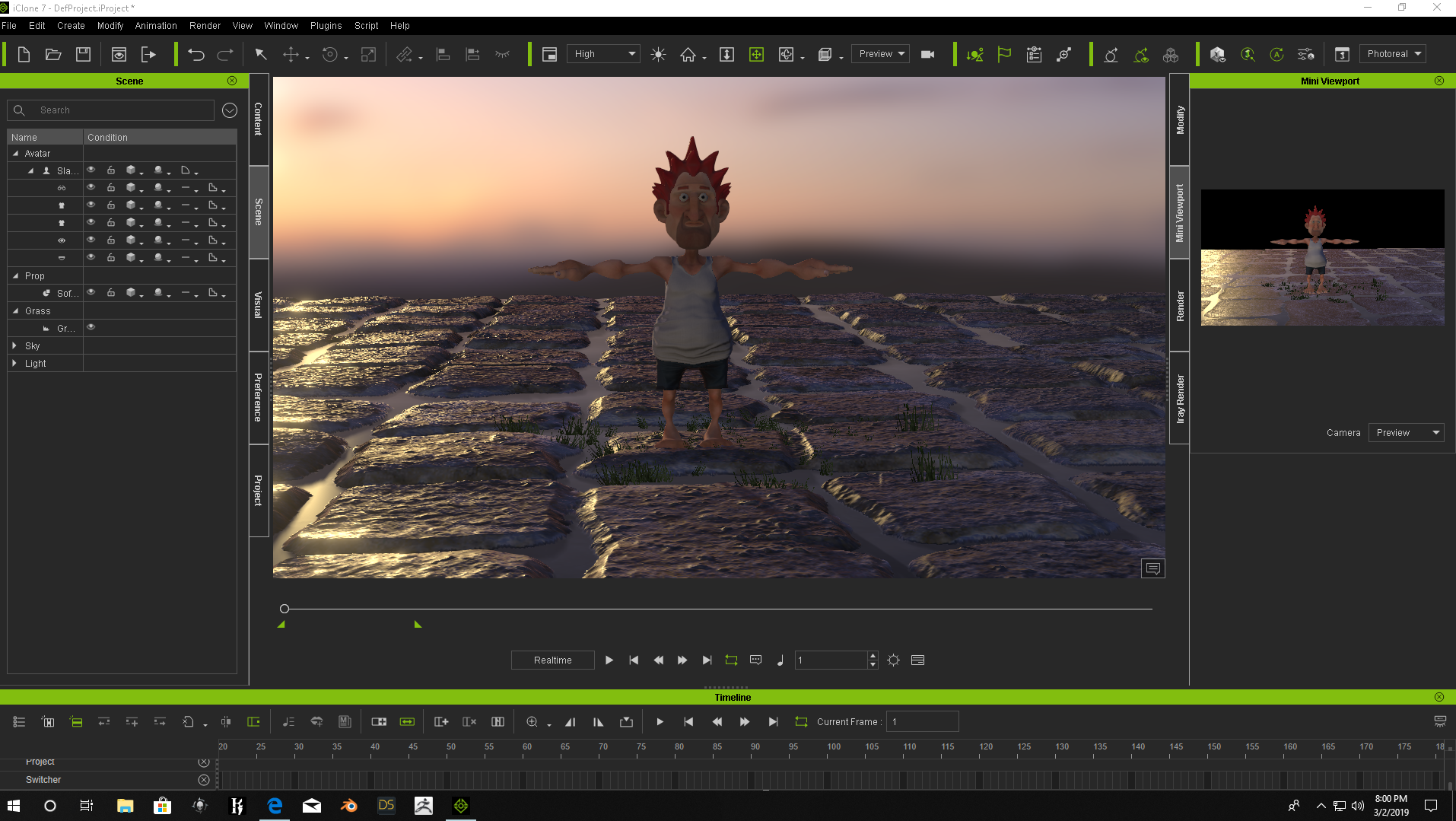
Task: Jump to the end frame under viewport
Action: coord(707,660)
